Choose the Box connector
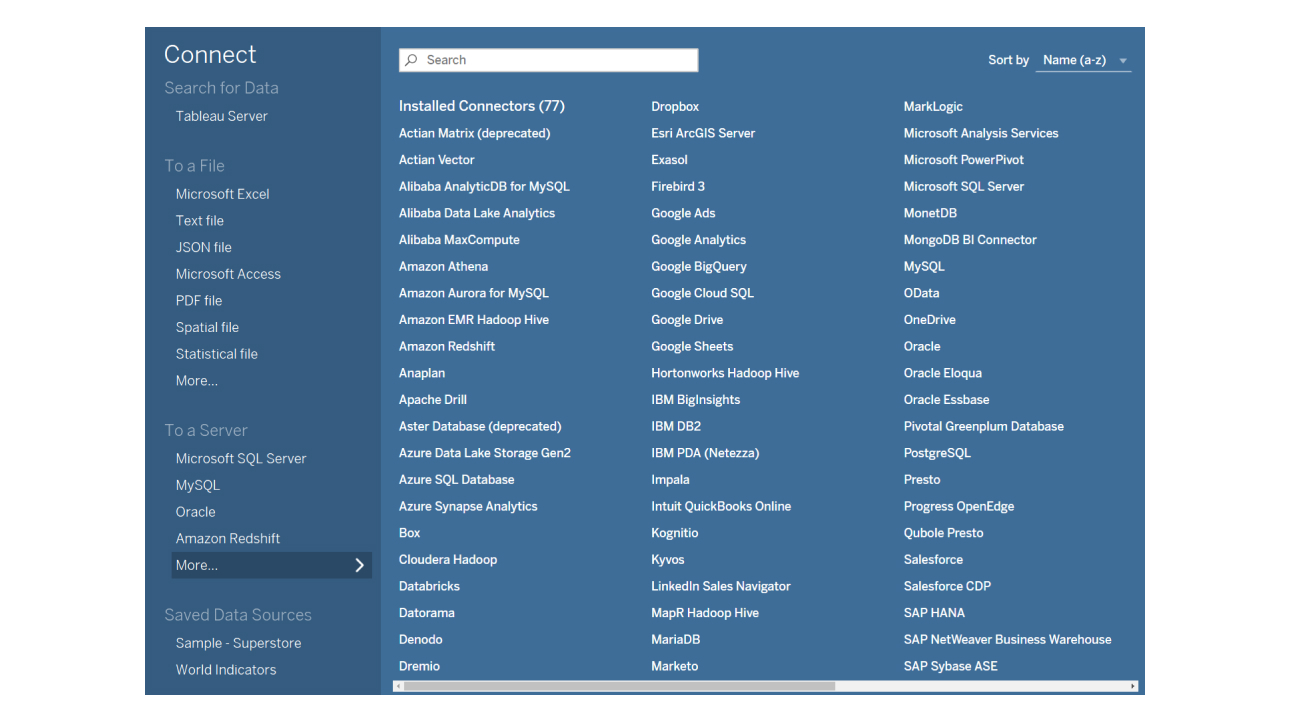The width and height of the screenshot is (1290, 721). coord(410,533)
